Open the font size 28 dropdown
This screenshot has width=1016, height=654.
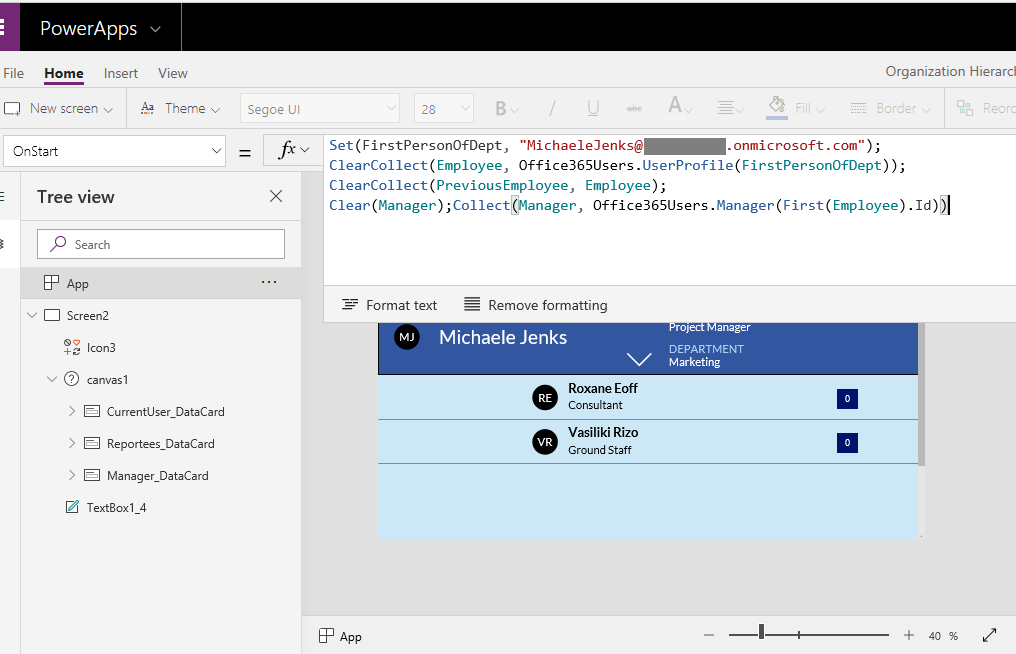click(x=443, y=107)
